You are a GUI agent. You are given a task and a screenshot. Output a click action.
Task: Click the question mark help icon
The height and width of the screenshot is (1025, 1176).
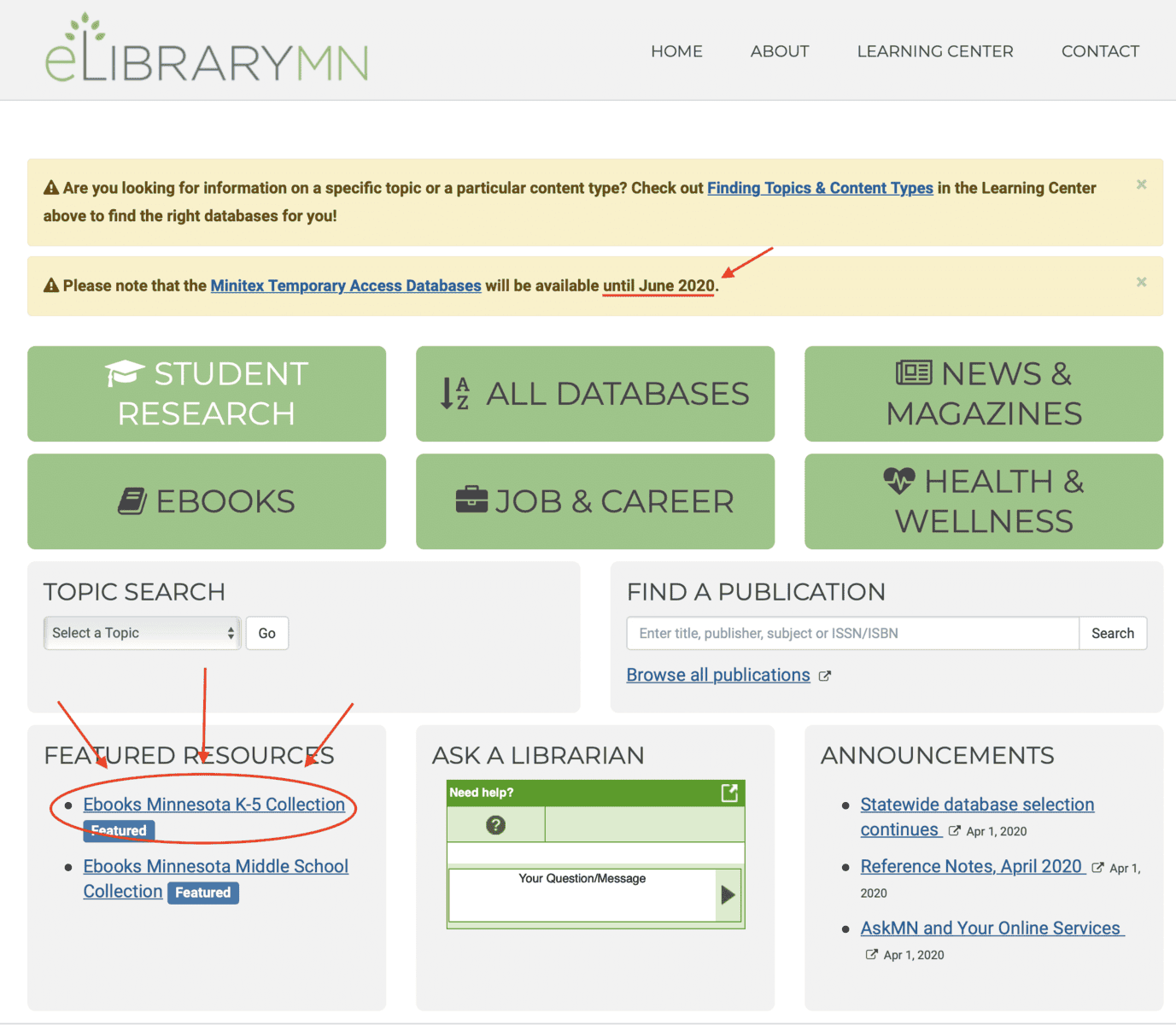tap(495, 824)
